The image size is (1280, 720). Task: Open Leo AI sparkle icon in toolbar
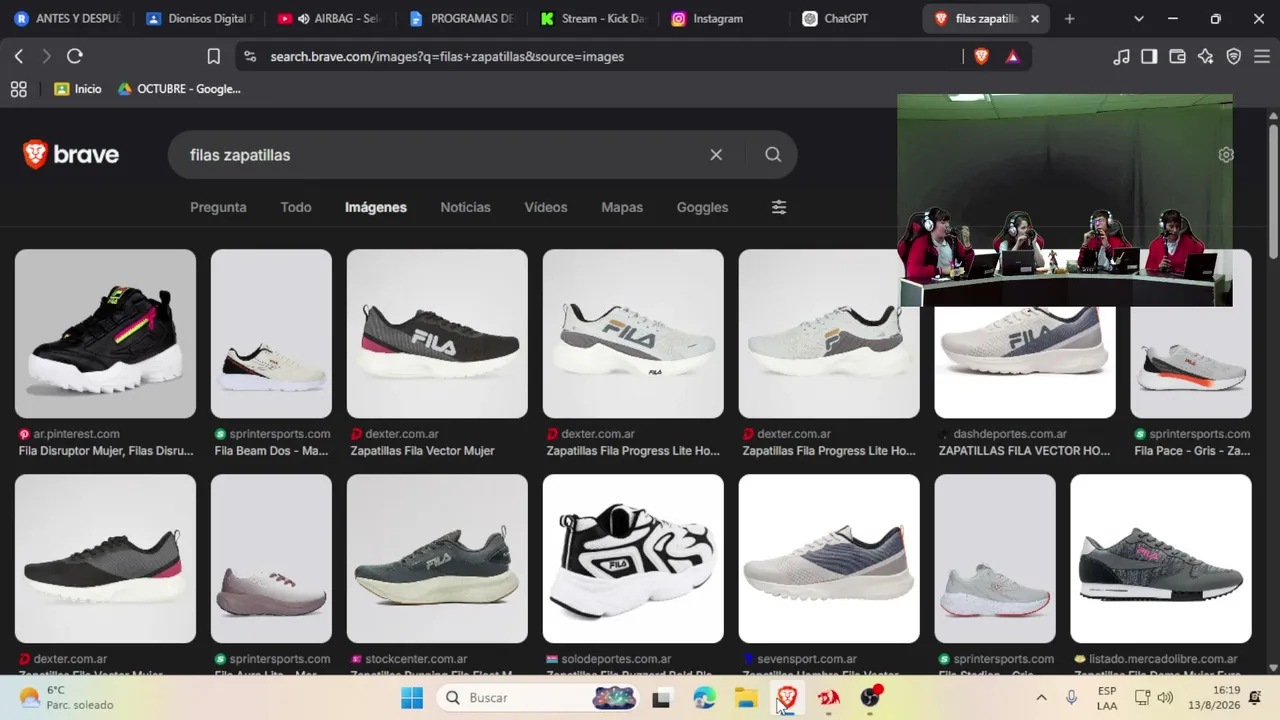(x=1205, y=57)
